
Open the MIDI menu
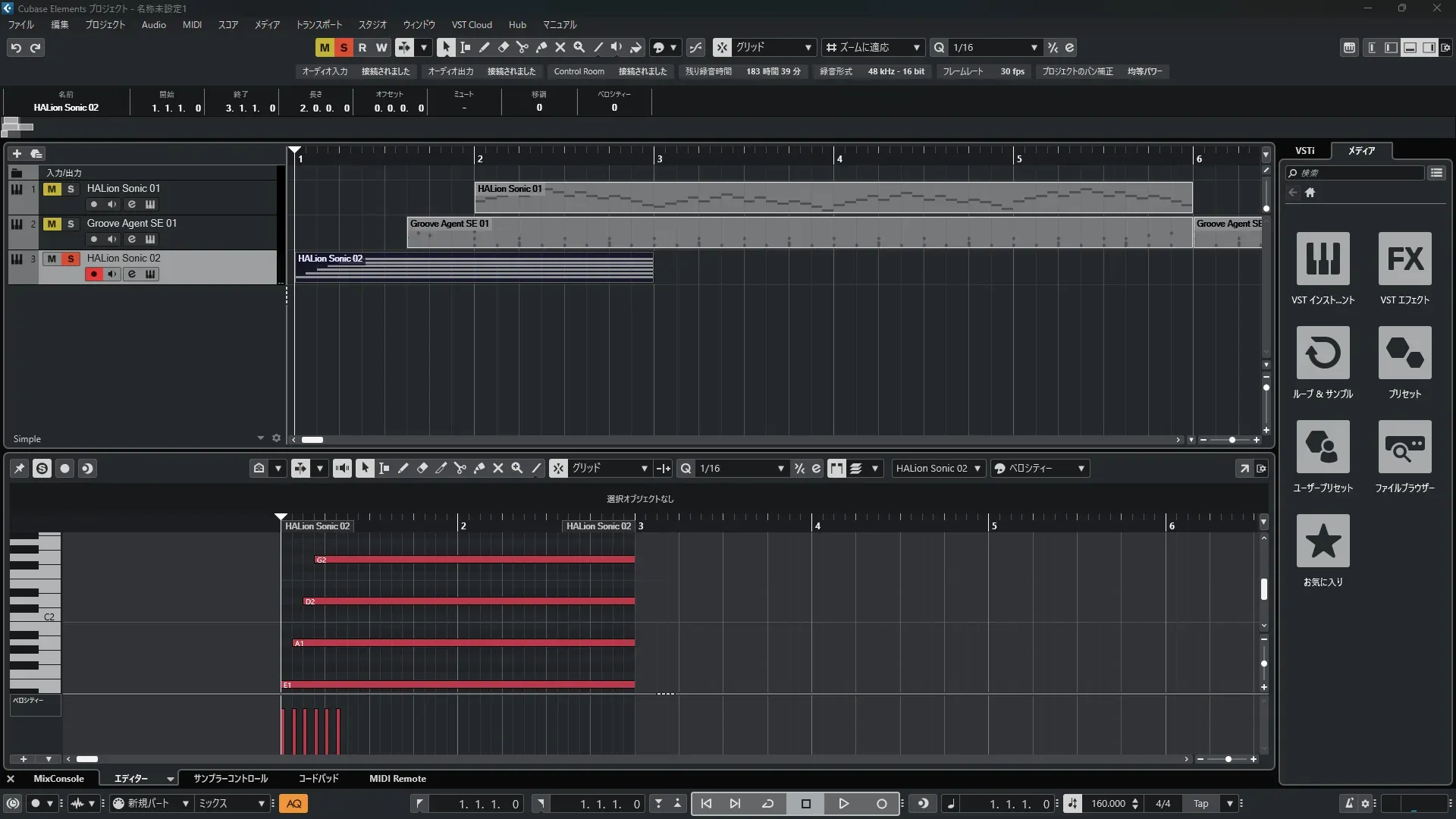[192, 24]
